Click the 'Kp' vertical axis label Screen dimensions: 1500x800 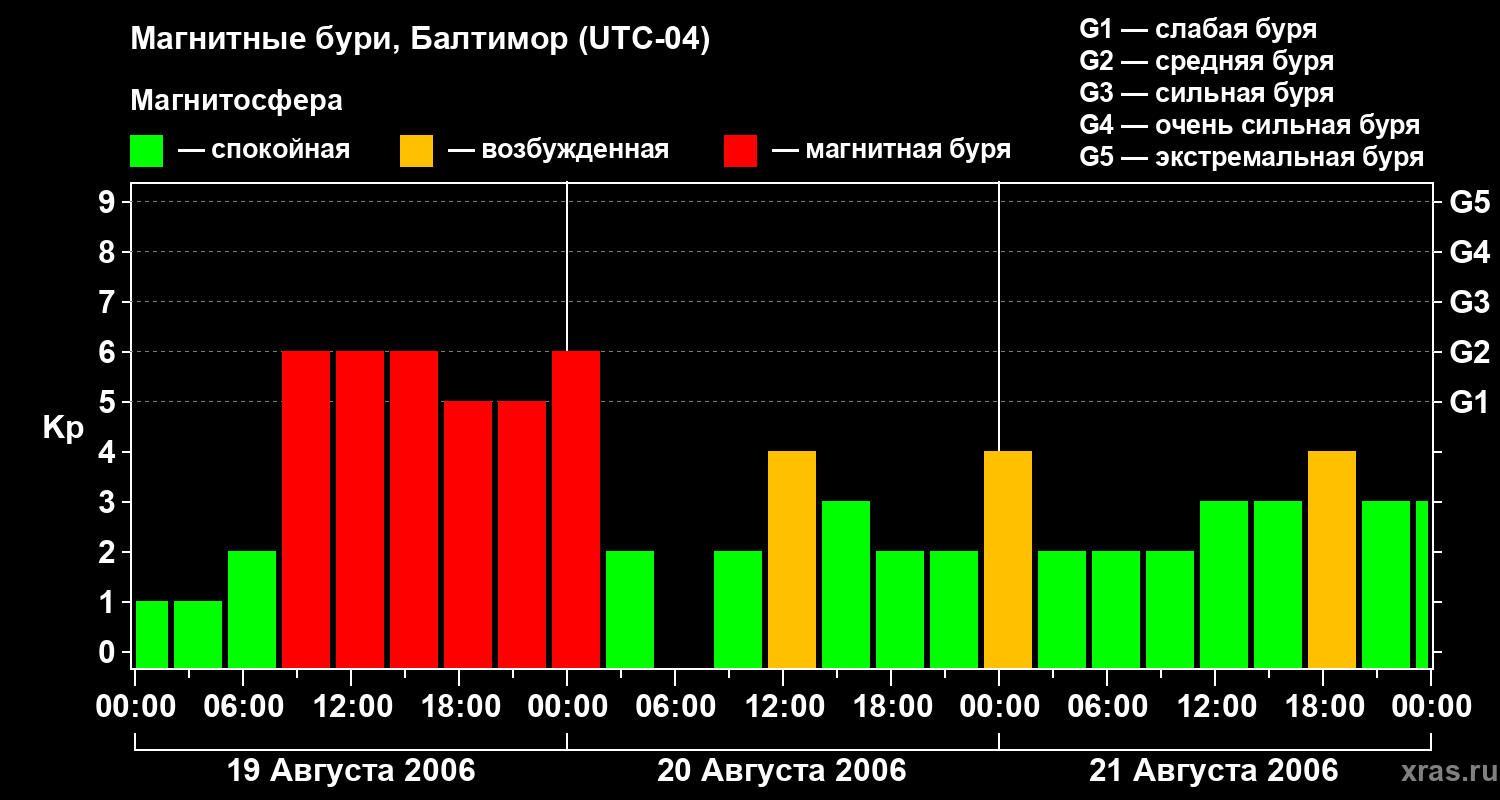point(63,428)
